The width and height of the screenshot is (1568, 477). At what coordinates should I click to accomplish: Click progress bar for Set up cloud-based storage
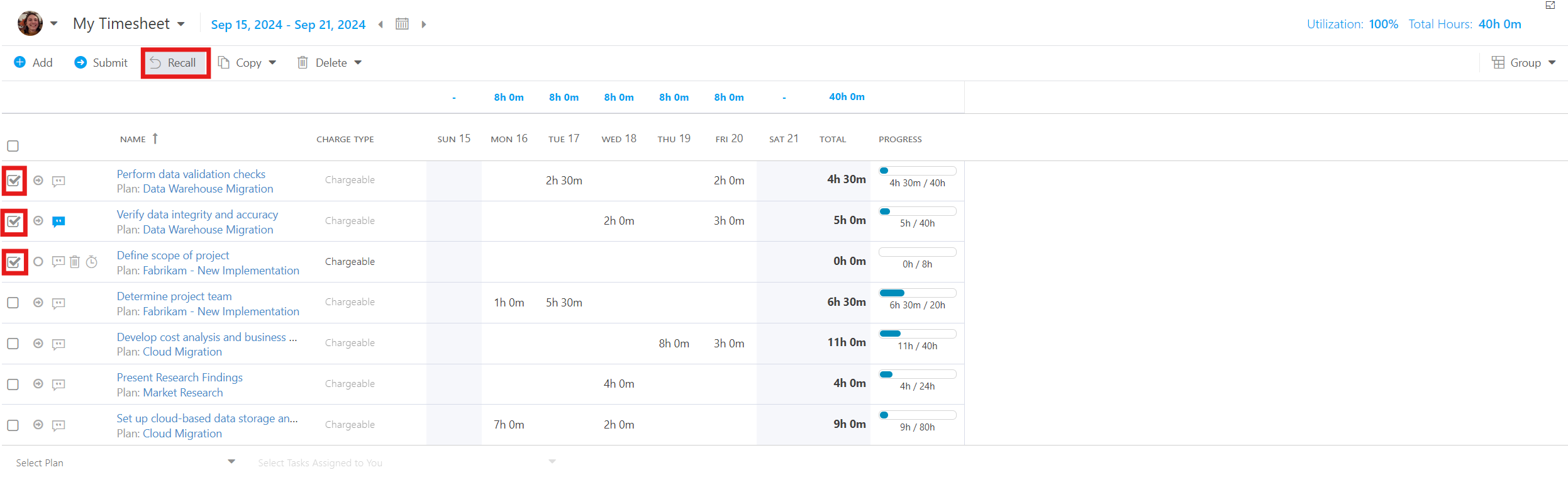[x=917, y=415]
